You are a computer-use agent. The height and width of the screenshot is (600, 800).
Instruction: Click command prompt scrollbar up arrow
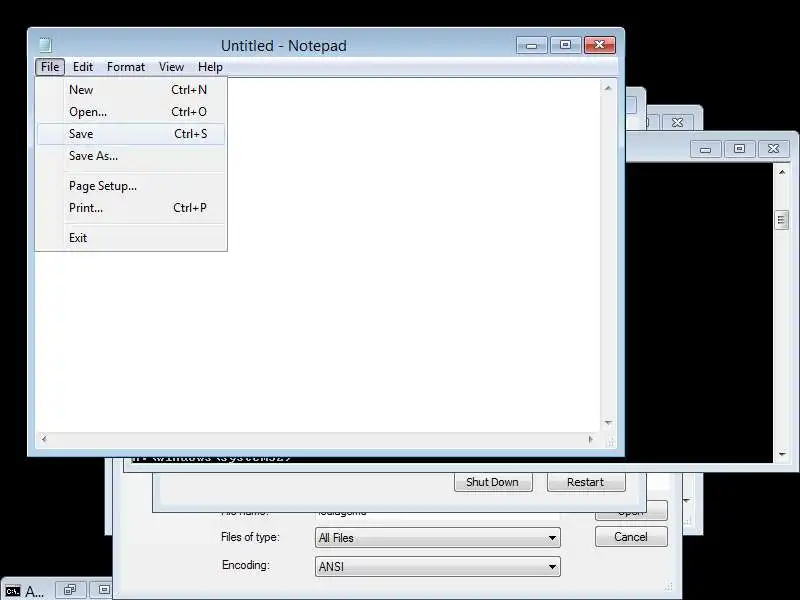pos(782,172)
